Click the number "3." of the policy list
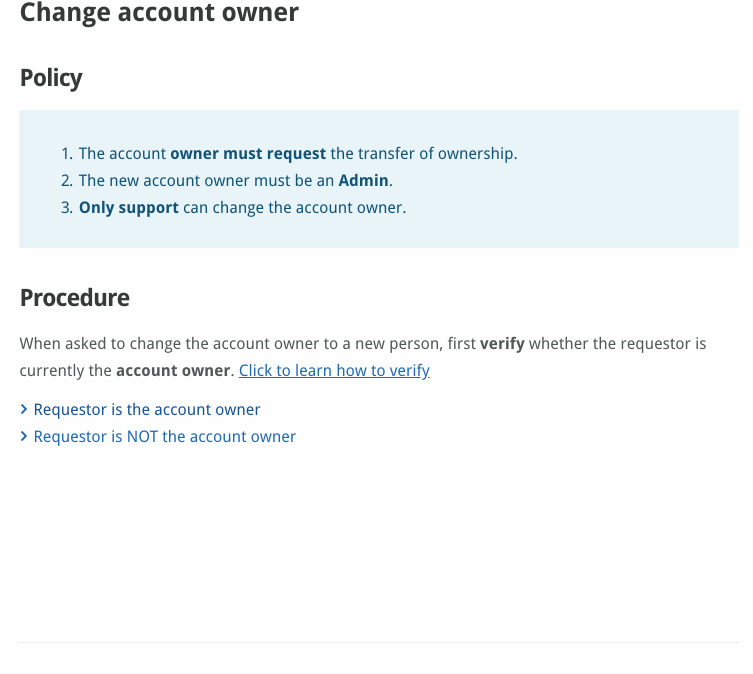This screenshot has width=753, height=674. click(x=67, y=208)
